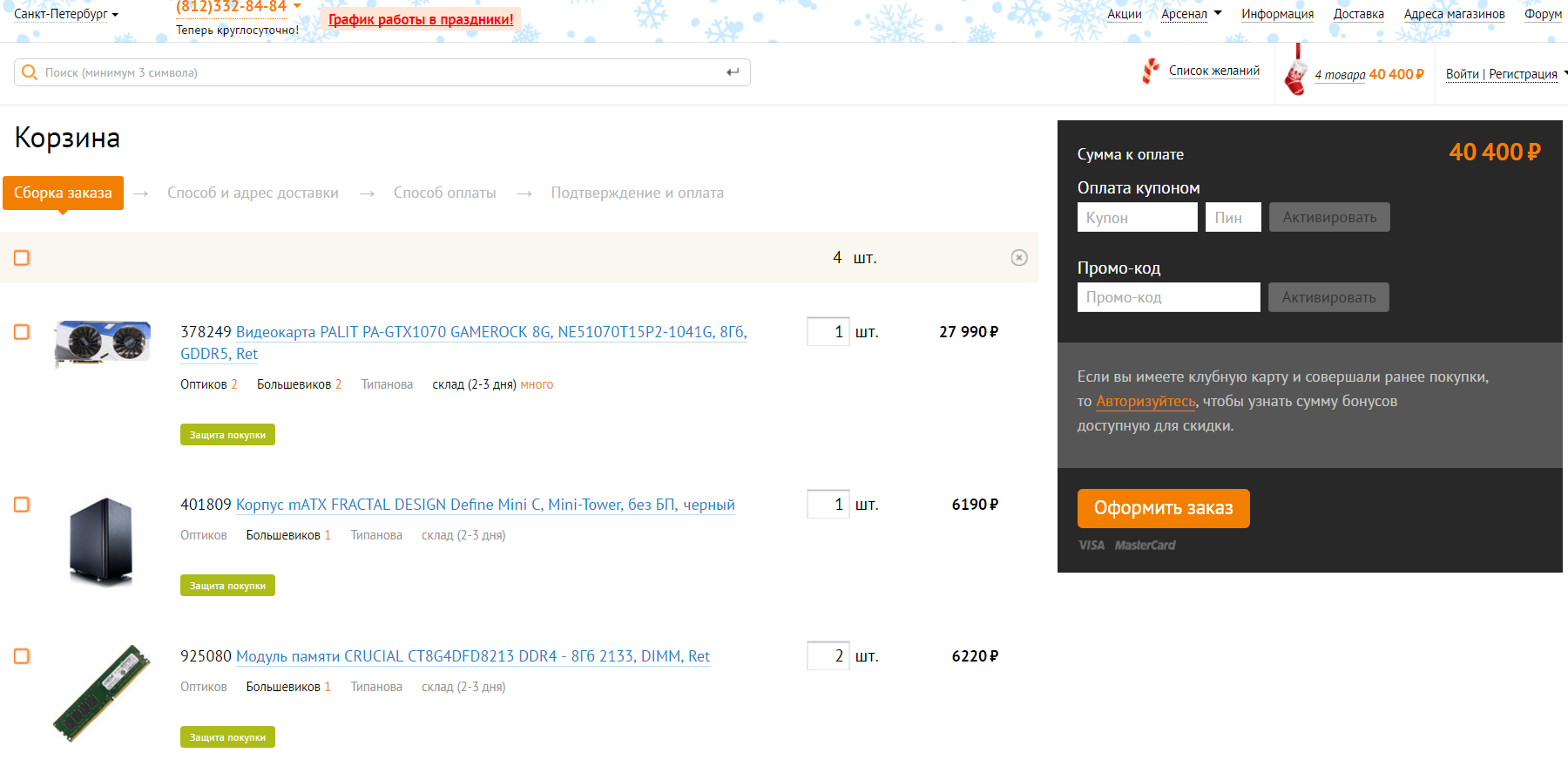Open the Список желаний link
Image resolution: width=1568 pixels, height=760 pixels.
(x=1213, y=71)
